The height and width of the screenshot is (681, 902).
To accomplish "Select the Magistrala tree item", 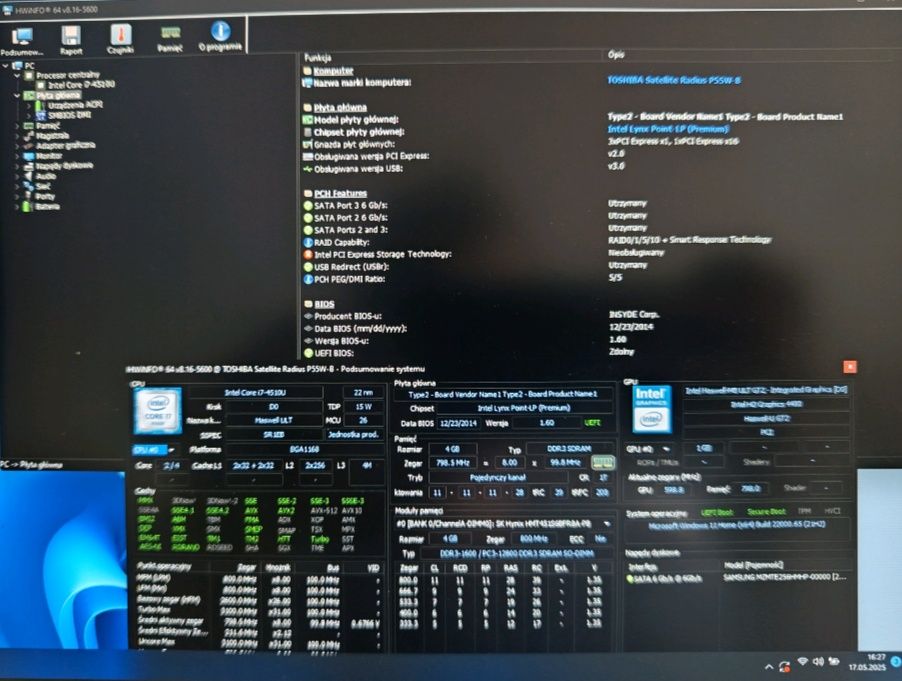I will click(x=52, y=136).
